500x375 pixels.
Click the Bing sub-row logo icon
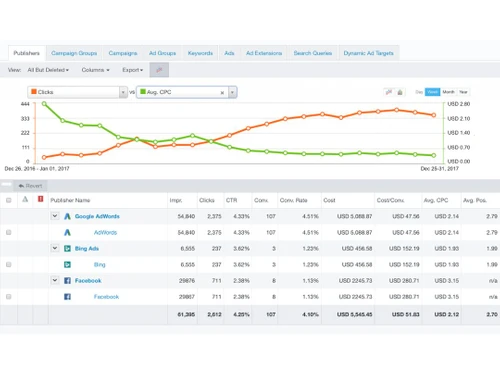tap(67, 265)
